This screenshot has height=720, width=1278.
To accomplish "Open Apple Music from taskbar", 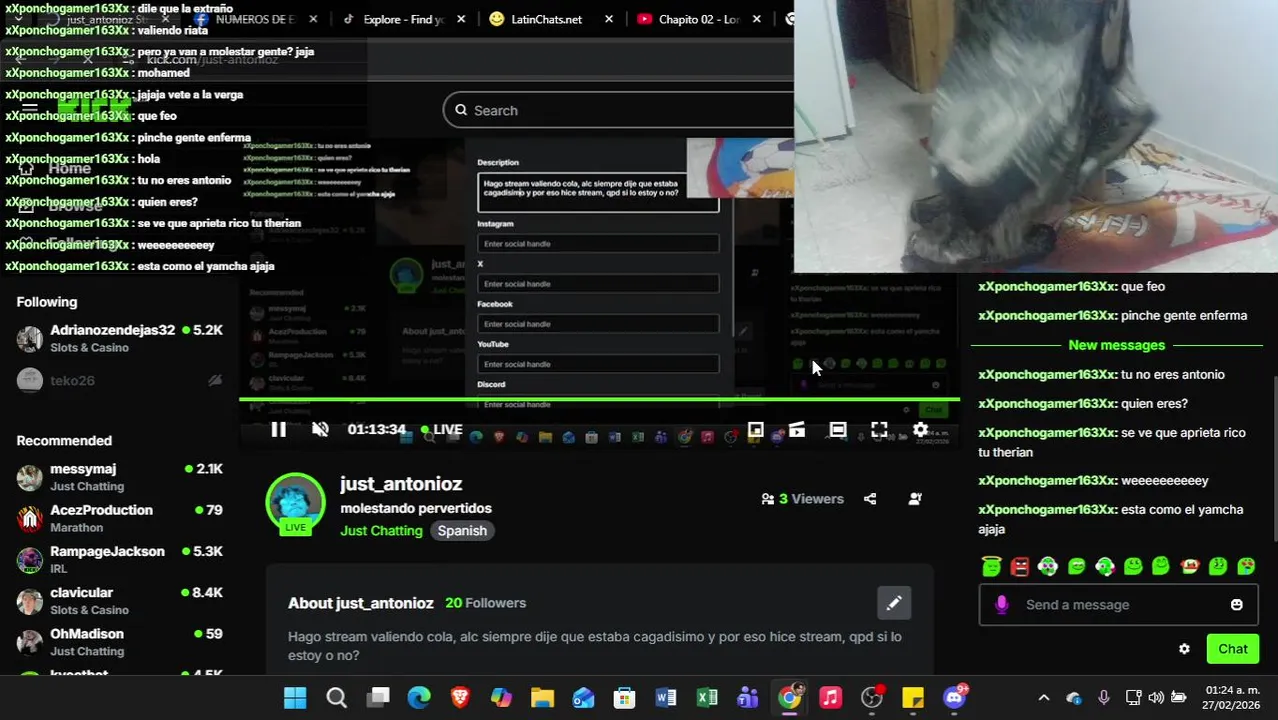I will point(830,698).
